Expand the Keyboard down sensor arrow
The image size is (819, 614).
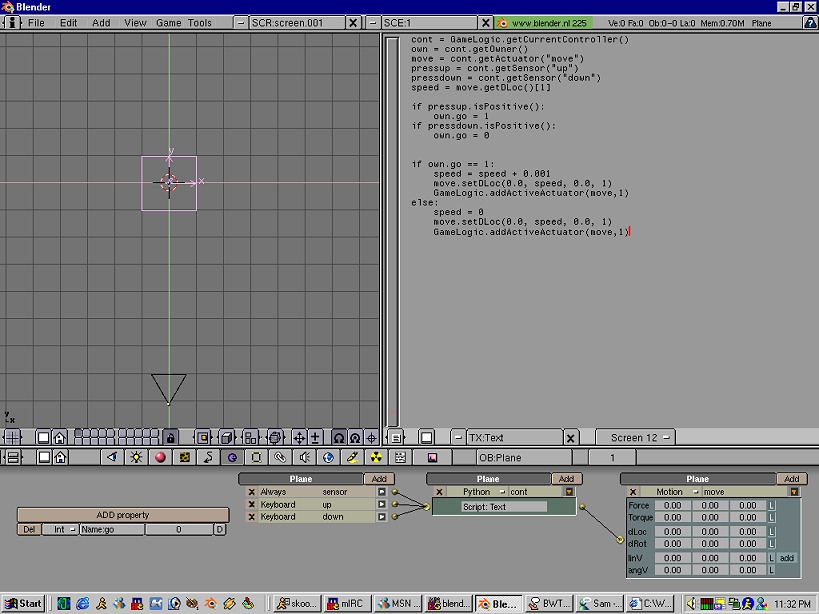(382, 517)
